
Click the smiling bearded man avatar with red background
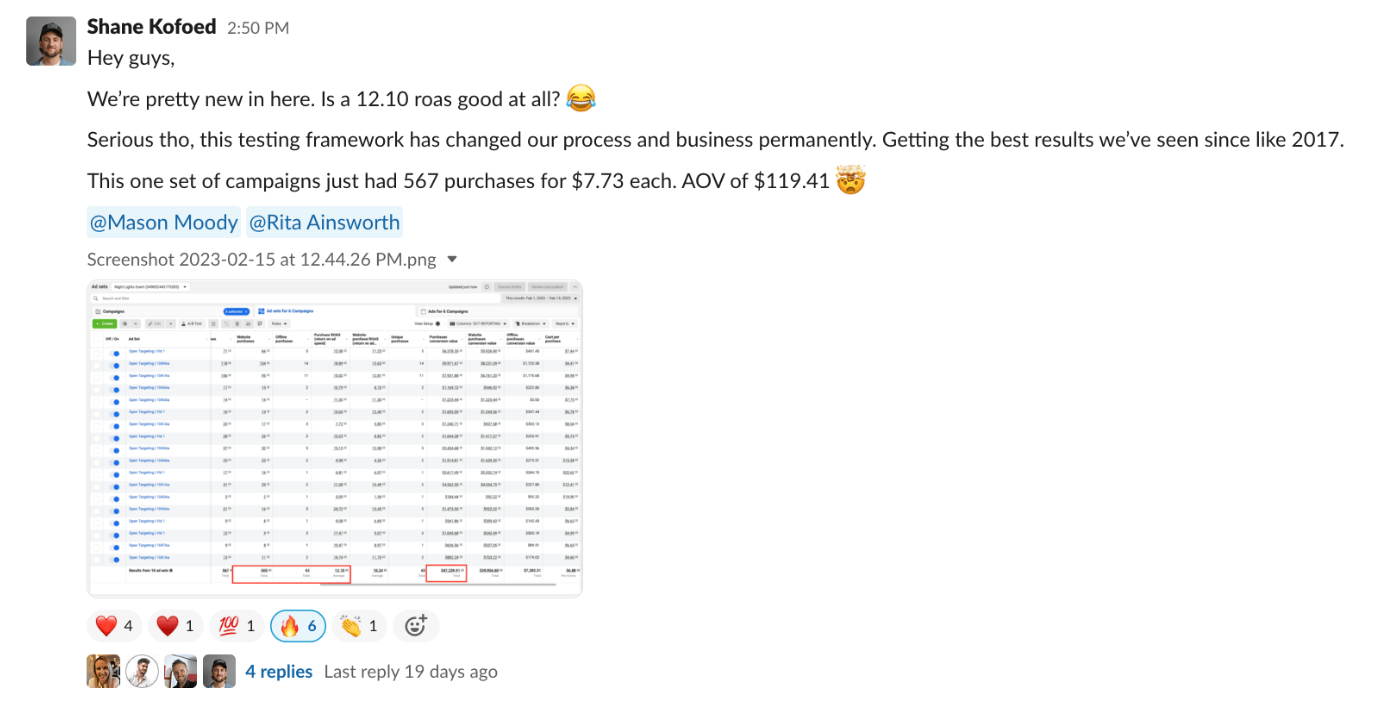(181, 671)
